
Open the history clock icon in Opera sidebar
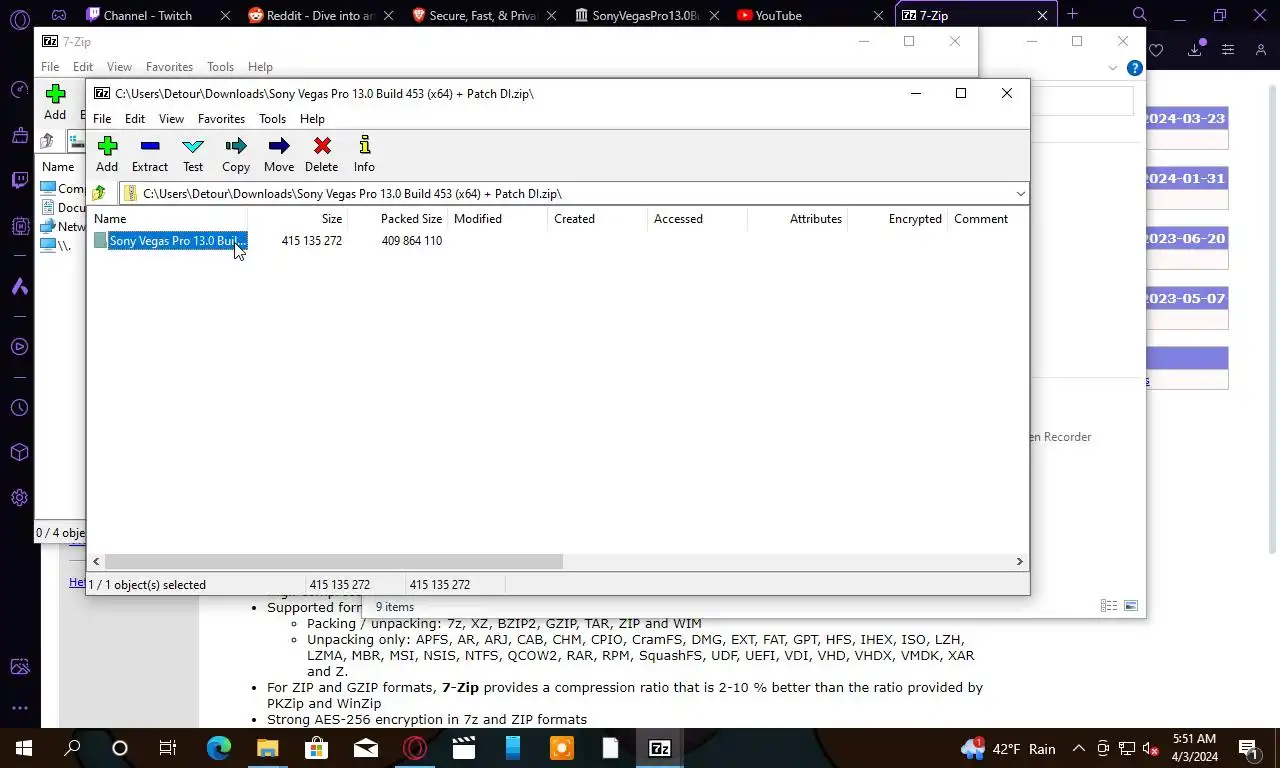[x=20, y=408]
